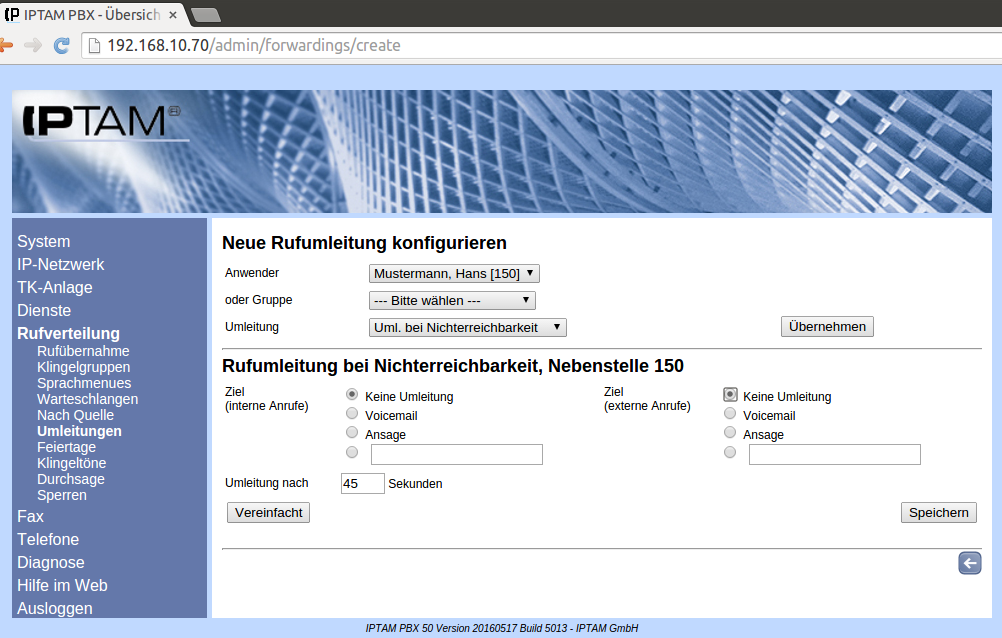
Task: Focus the external call target number field
Action: [x=834, y=455]
